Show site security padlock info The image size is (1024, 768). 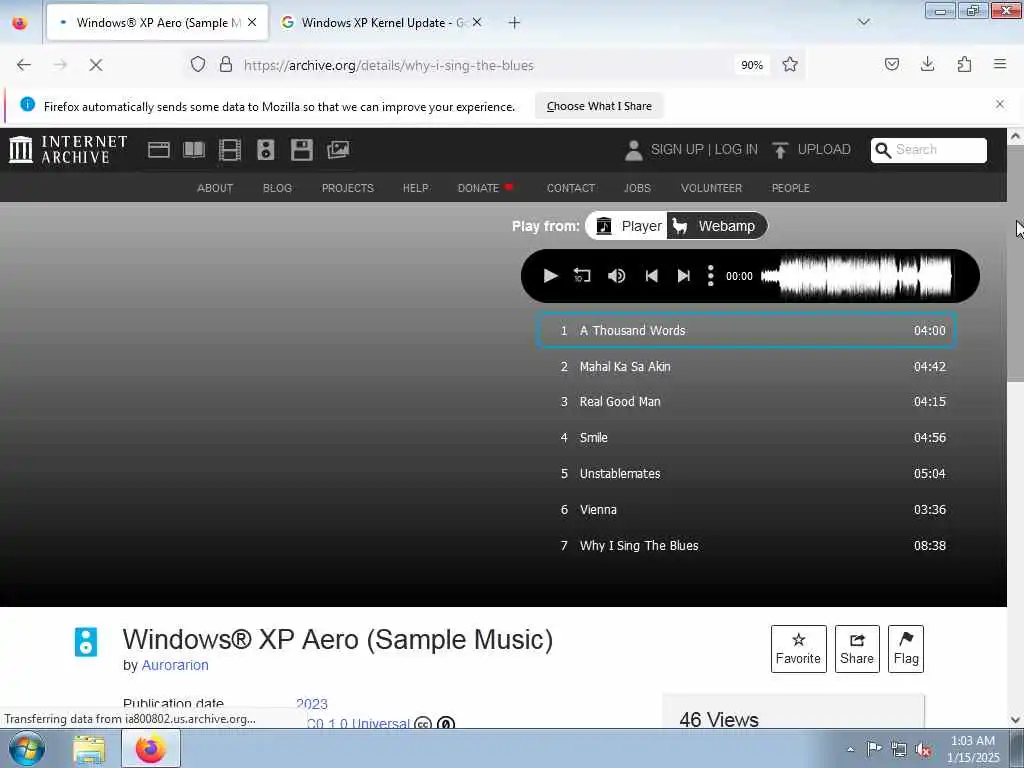[226, 65]
